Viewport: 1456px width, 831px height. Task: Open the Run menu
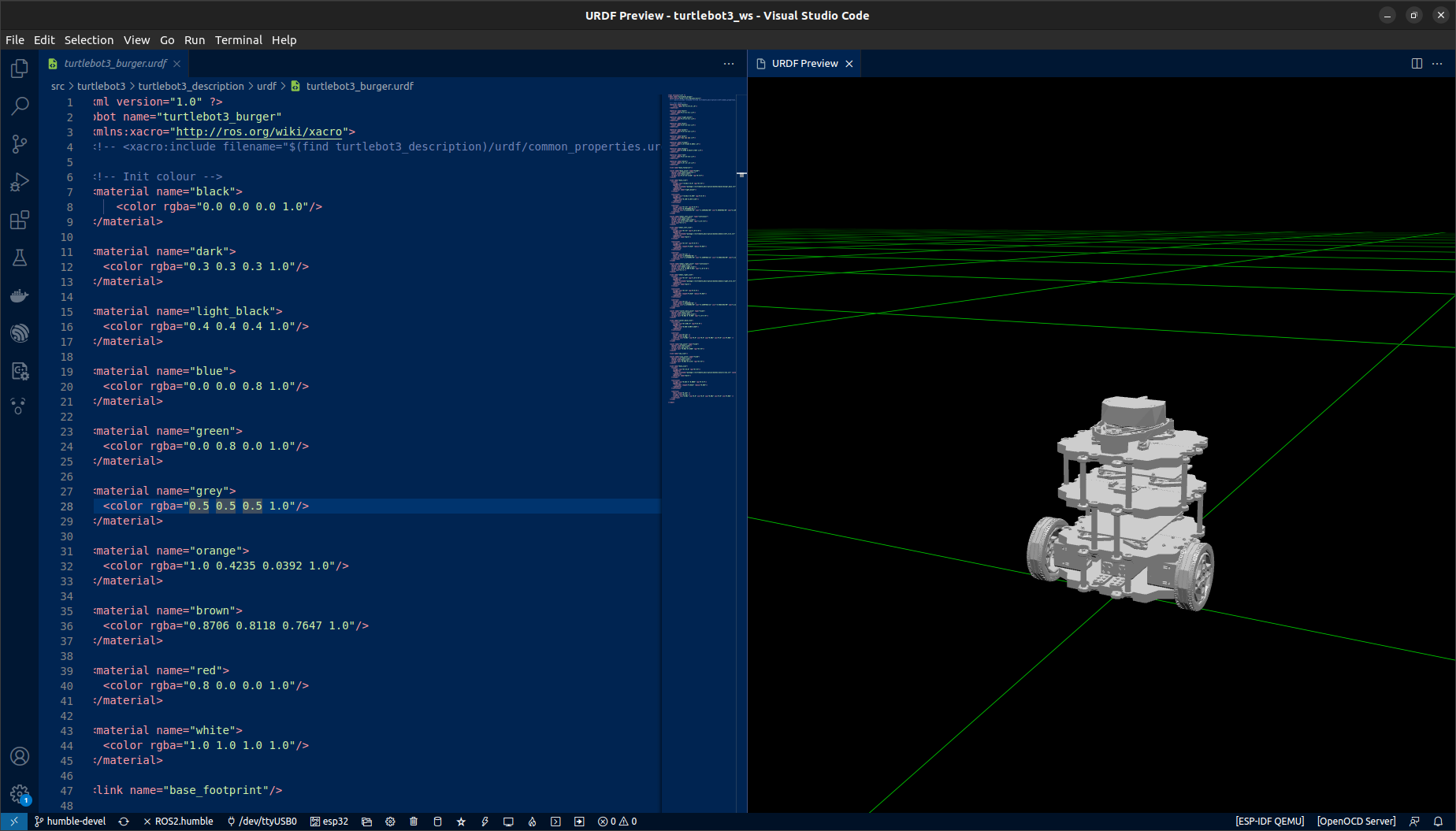pos(195,40)
